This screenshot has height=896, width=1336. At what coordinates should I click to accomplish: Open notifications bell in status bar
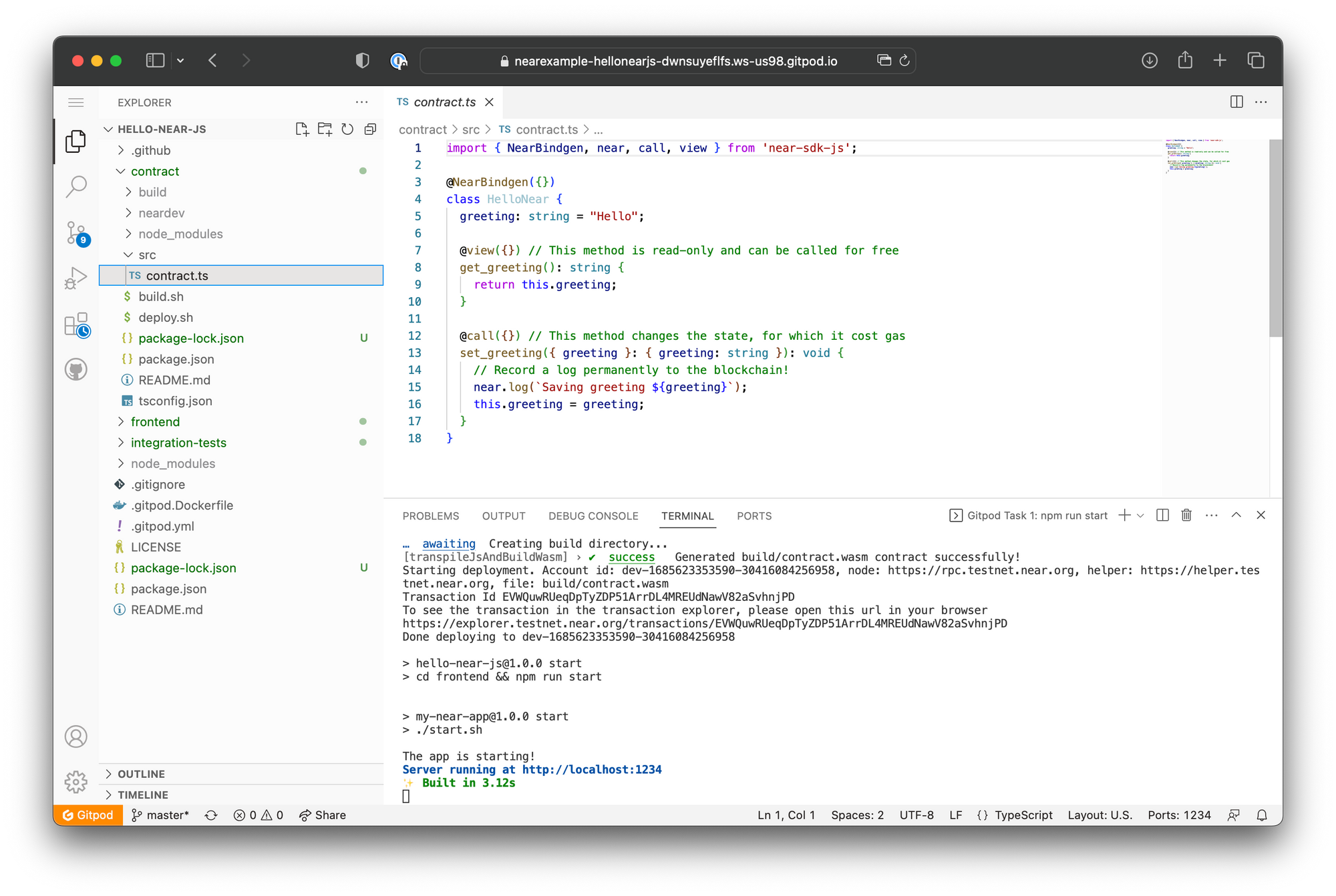1261,815
